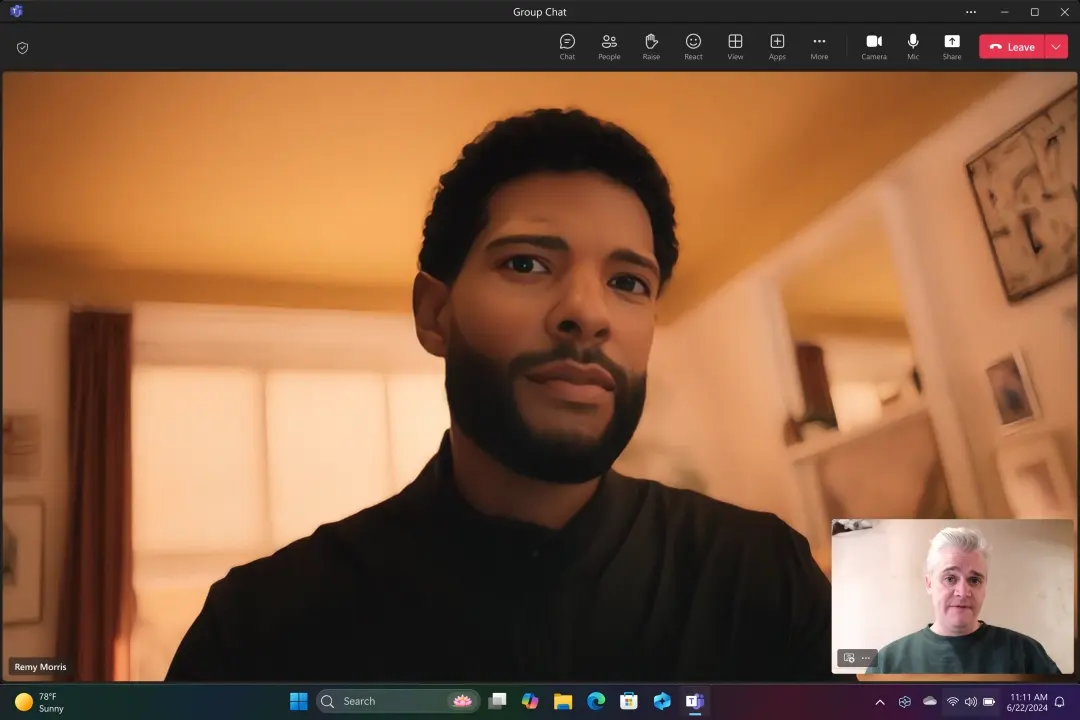Screen dimensions: 1080x720
Task: Leave the meeting with red button
Action: (x=1012, y=47)
